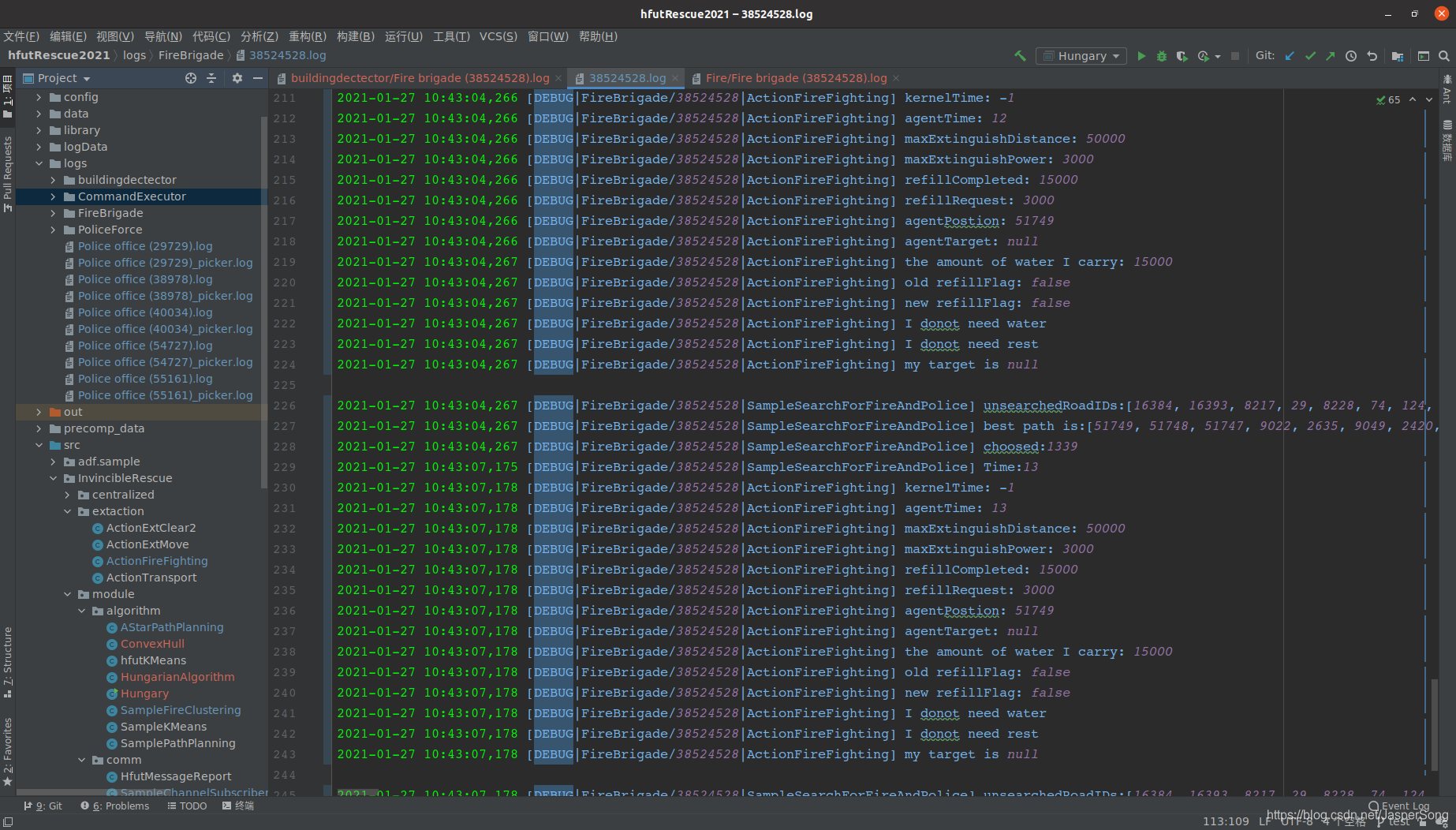Collapse all nodes in Project panel
The width and height of the screenshot is (1456, 830).
(x=211, y=78)
